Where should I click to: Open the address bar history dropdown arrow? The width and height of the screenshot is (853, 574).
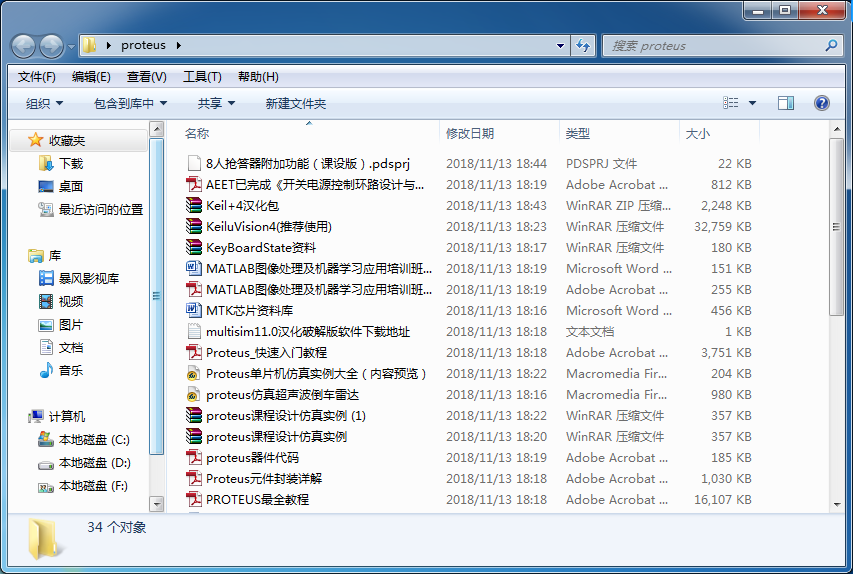pyautogui.click(x=560, y=46)
